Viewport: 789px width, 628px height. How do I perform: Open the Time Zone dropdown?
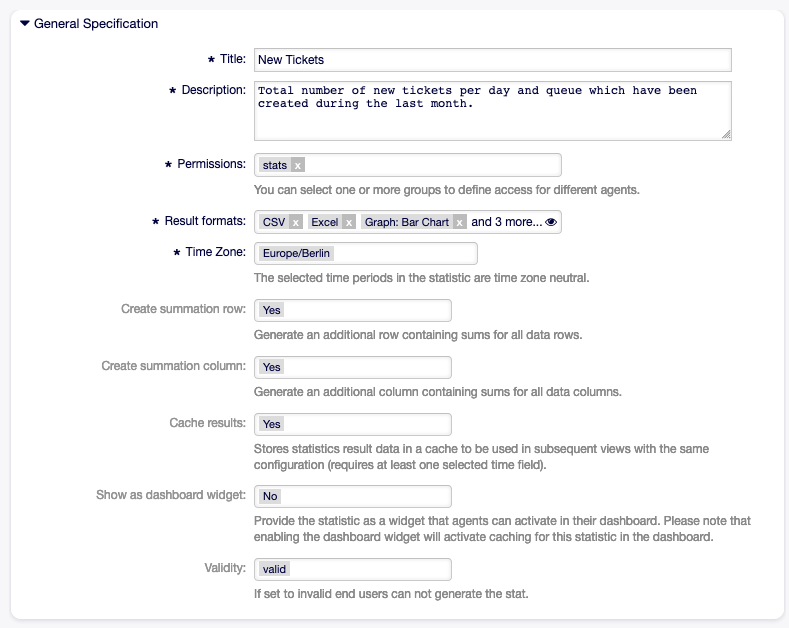(365, 254)
